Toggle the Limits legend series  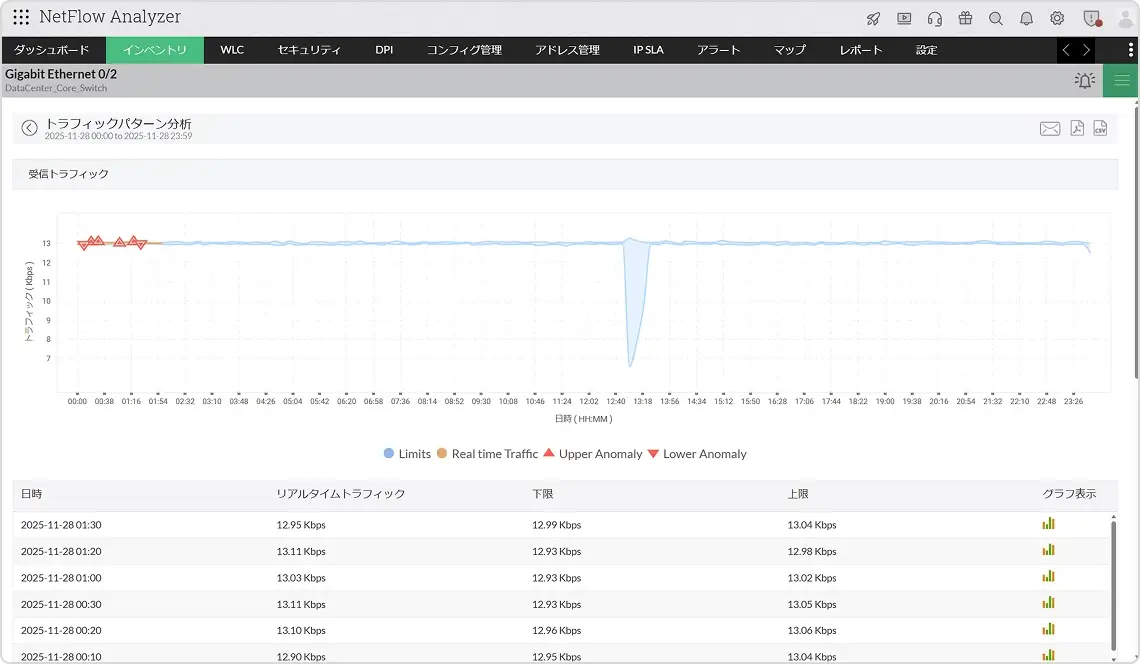click(407, 454)
